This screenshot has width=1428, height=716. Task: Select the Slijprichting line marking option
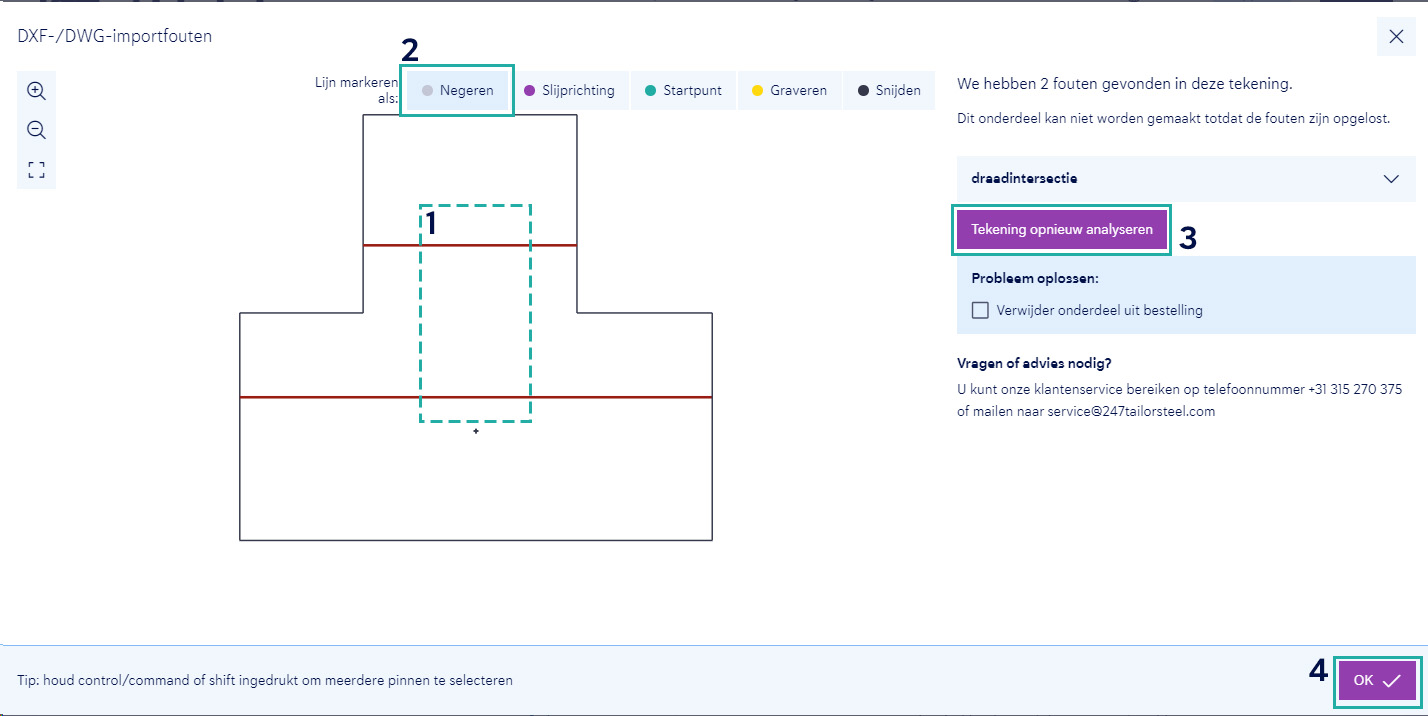[x=570, y=91]
